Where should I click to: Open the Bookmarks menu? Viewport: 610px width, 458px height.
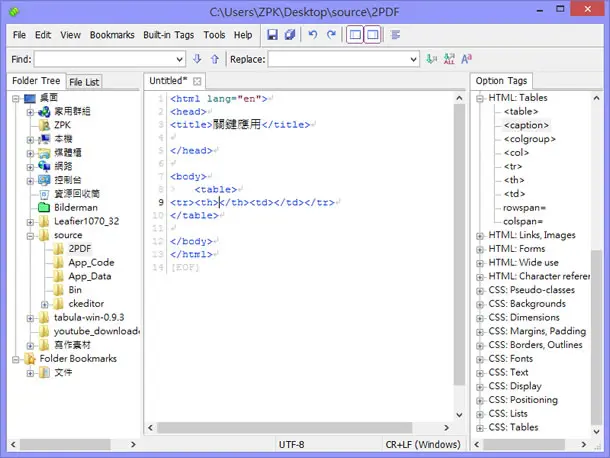click(x=112, y=35)
